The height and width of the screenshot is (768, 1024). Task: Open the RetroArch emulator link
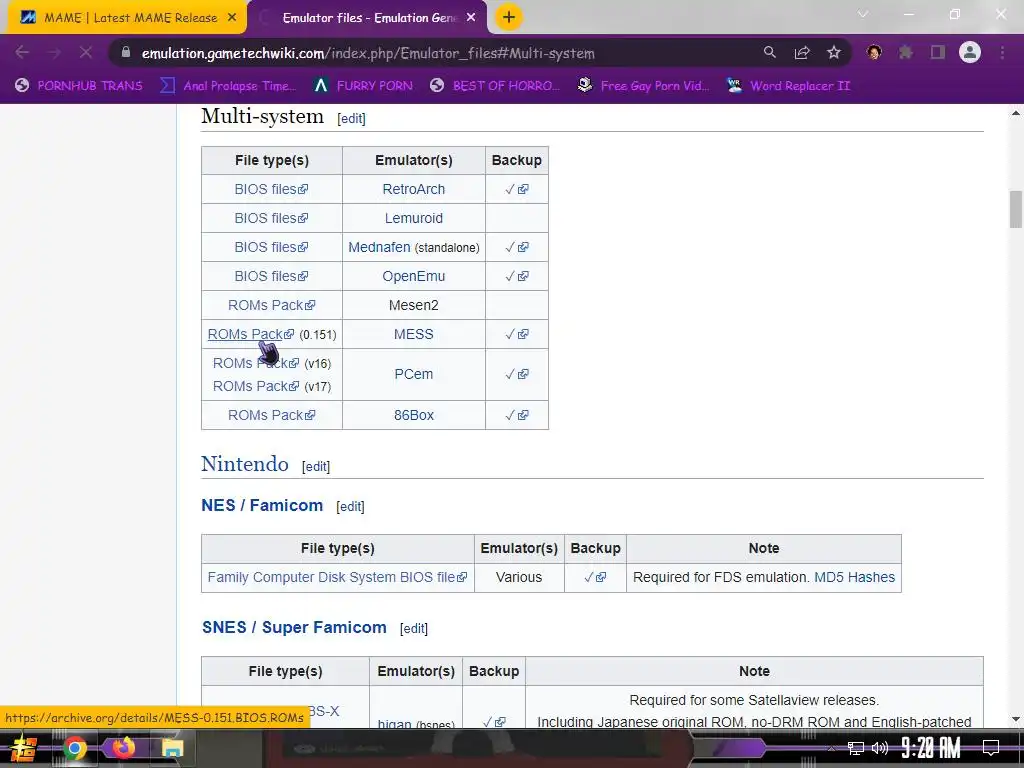[413, 189]
